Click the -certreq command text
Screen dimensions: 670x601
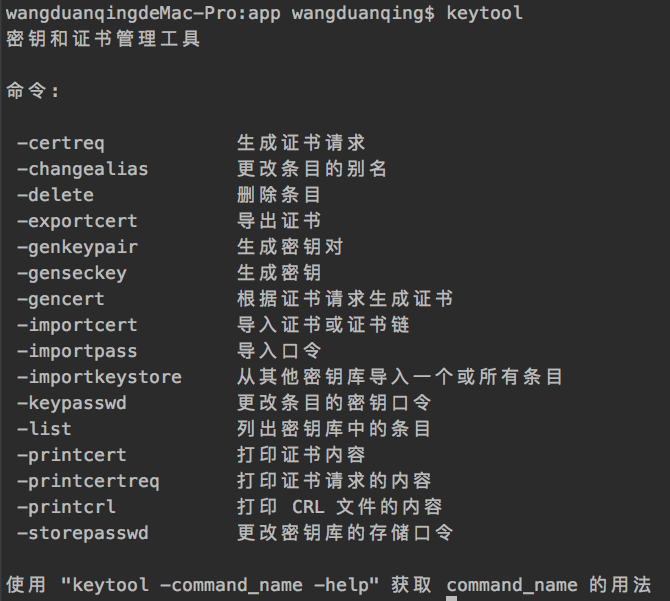coord(61,143)
